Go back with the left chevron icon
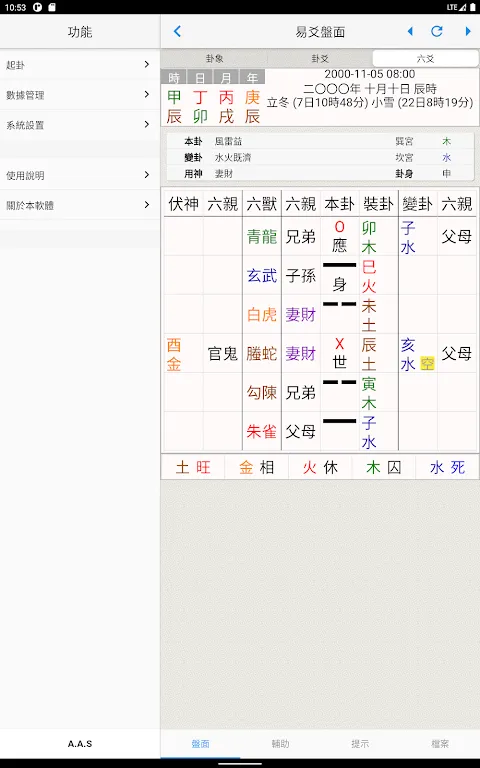 point(177,31)
